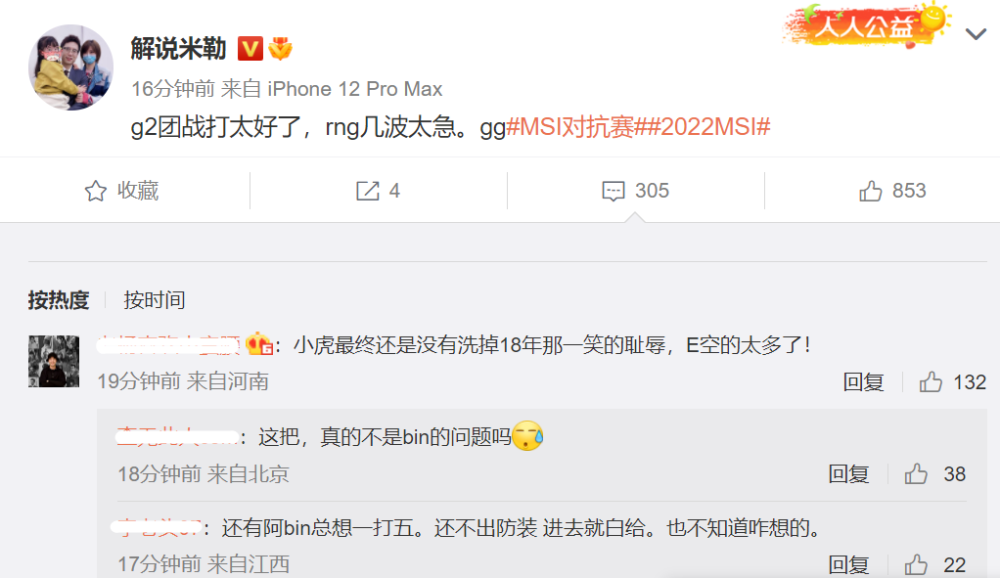
Task: Open the 解说米勒 profile name
Action: pyautogui.click(x=179, y=48)
